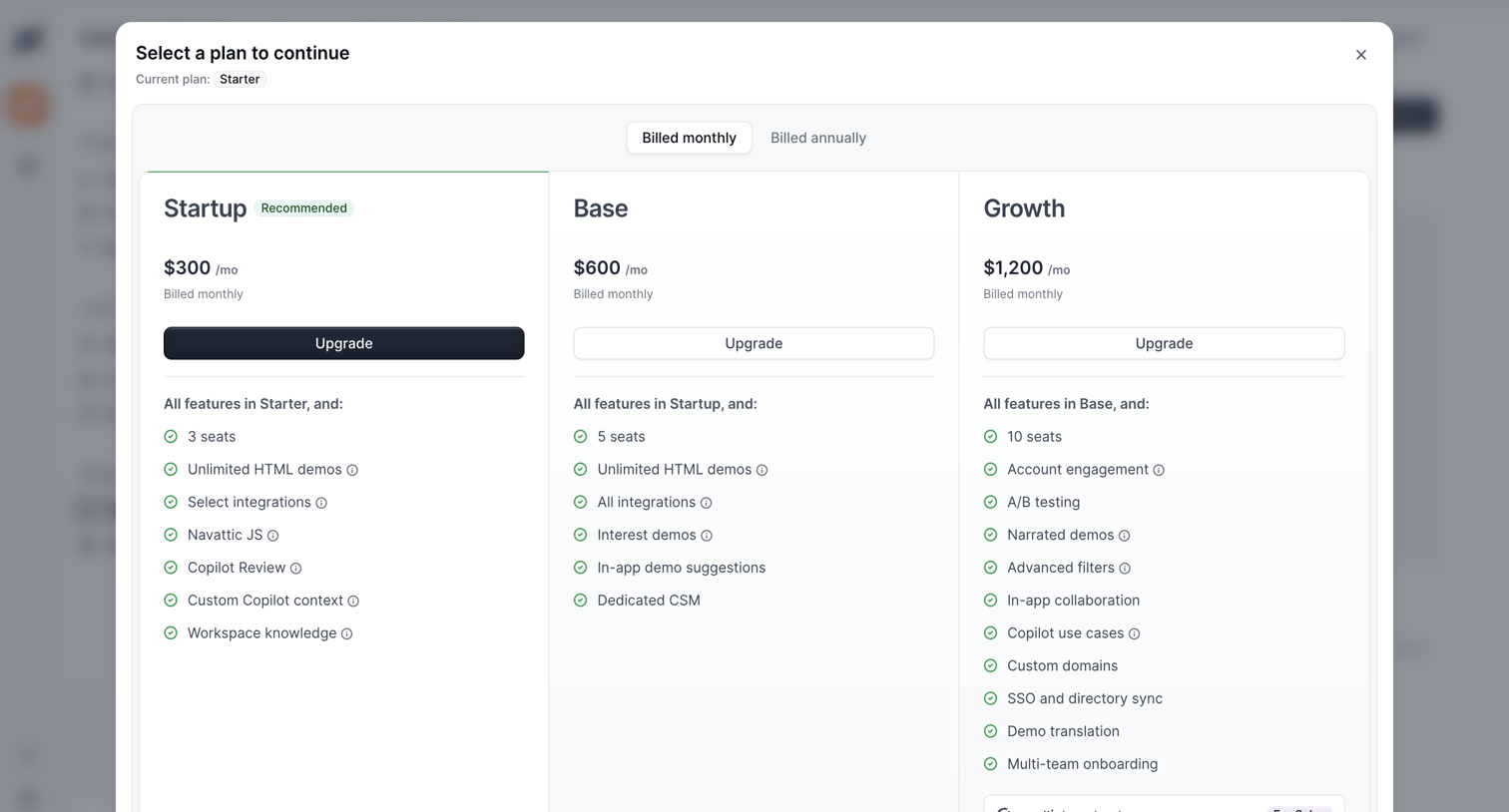Switch to Billed monthly tab
This screenshot has height=812, width=1509.
(689, 138)
